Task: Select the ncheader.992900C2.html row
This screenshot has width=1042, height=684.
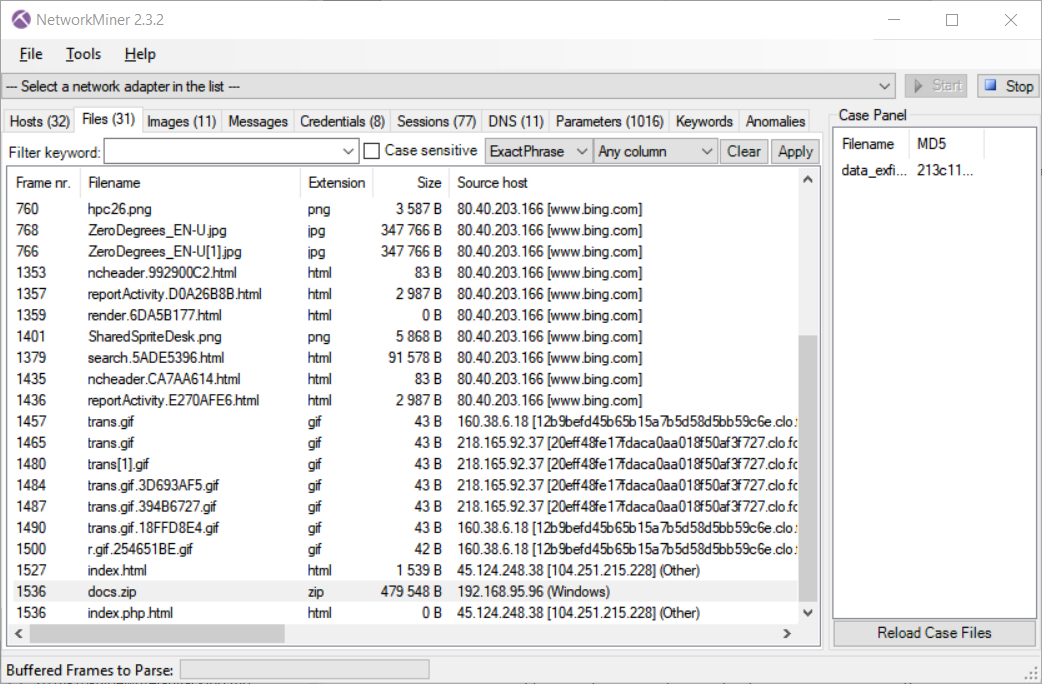Action: click(404, 273)
